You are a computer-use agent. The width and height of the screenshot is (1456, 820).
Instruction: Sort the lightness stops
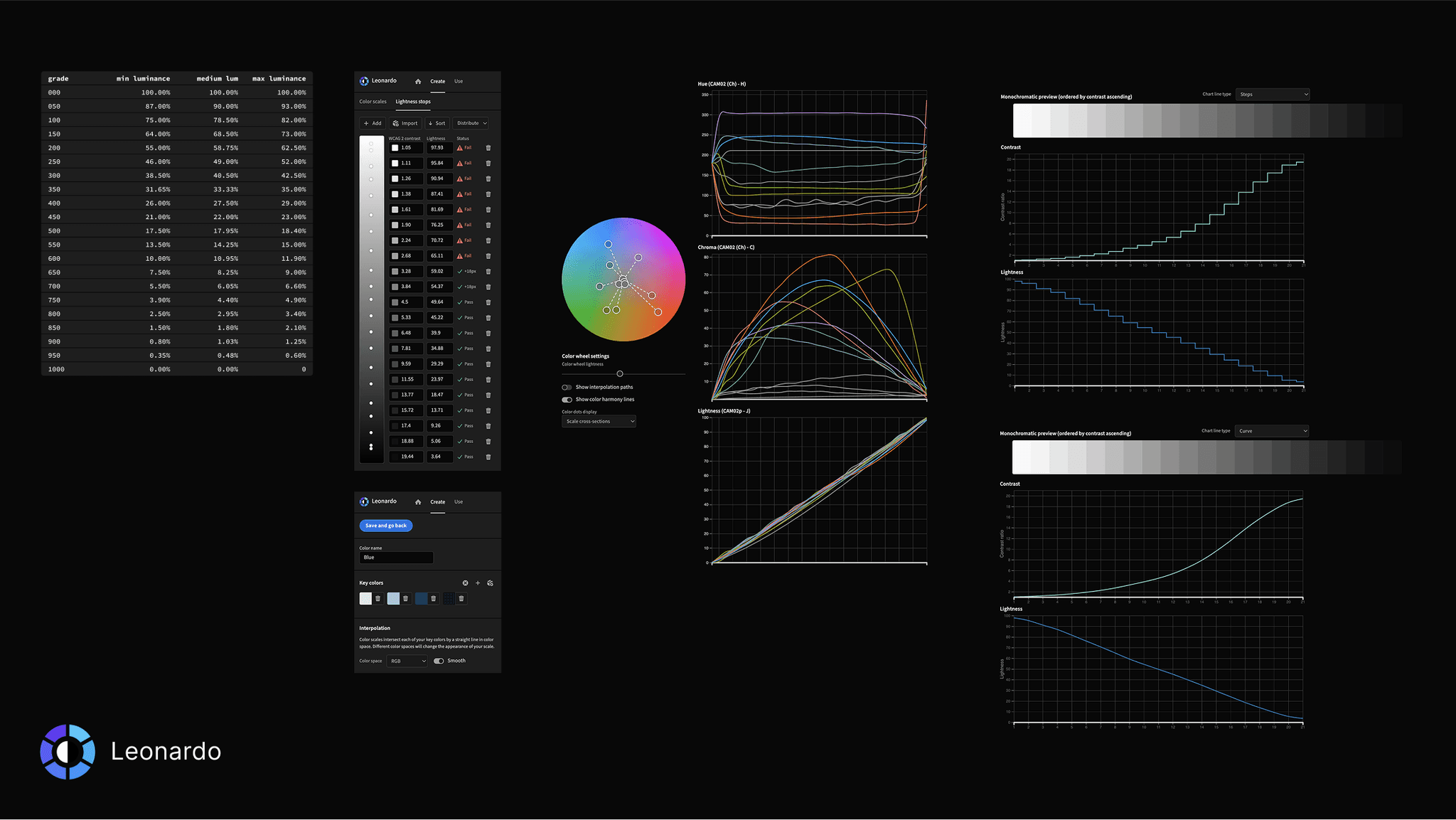(437, 124)
